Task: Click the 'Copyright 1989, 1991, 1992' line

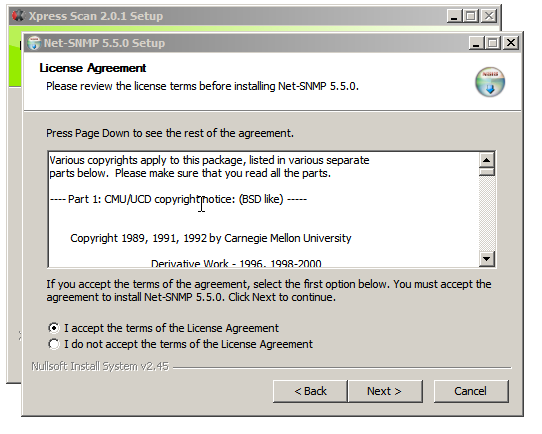Action: 211,238
